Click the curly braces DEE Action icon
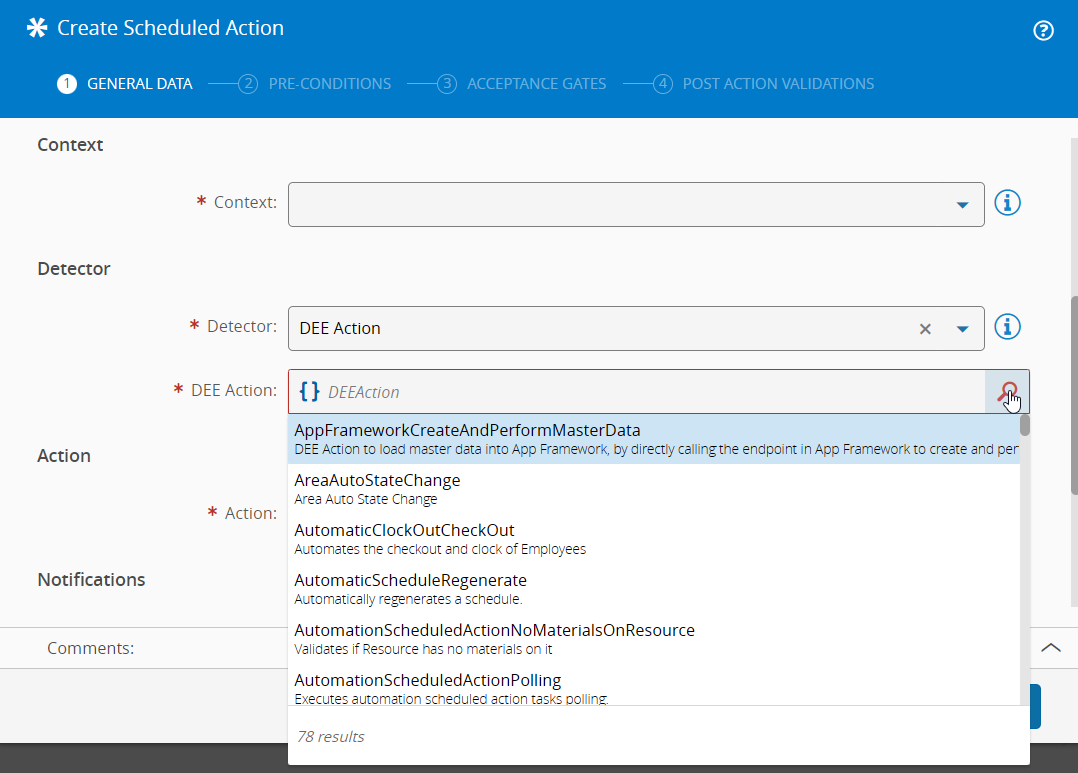The height and width of the screenshot is (773, 1078). pyautogui.click(x=310, y=392)
